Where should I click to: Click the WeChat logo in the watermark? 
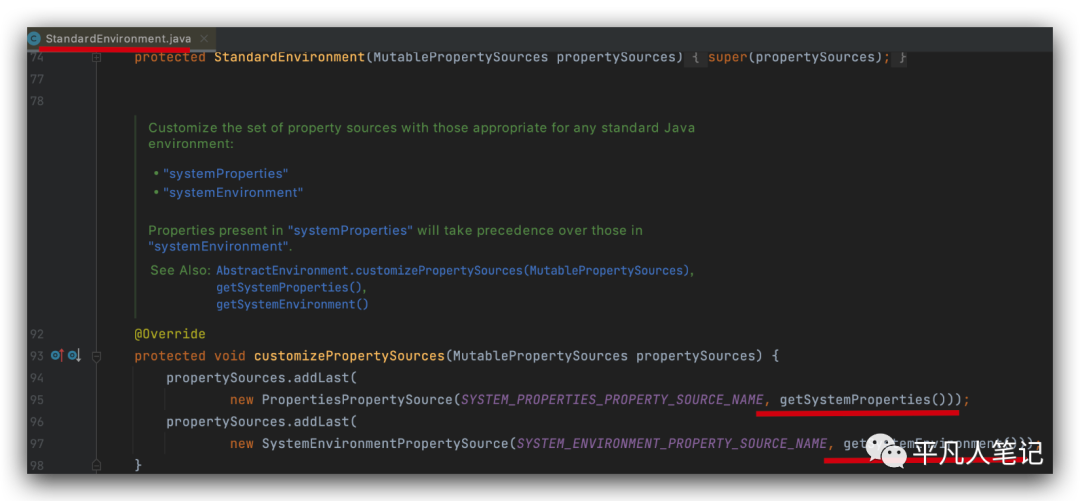pyautogui.click(x=887, y=452)
